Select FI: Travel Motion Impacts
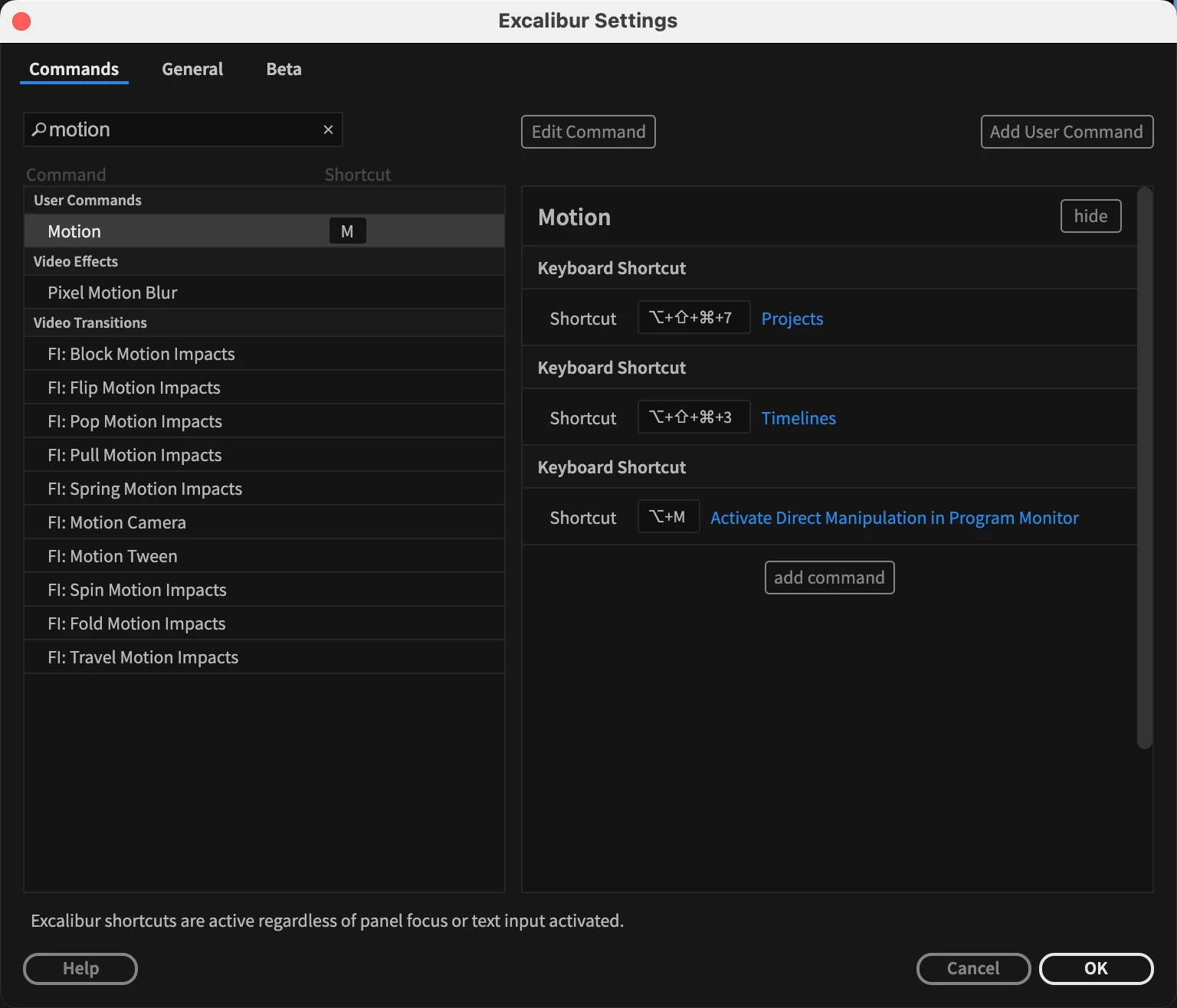1177x1008 pixels. [264, 657]
